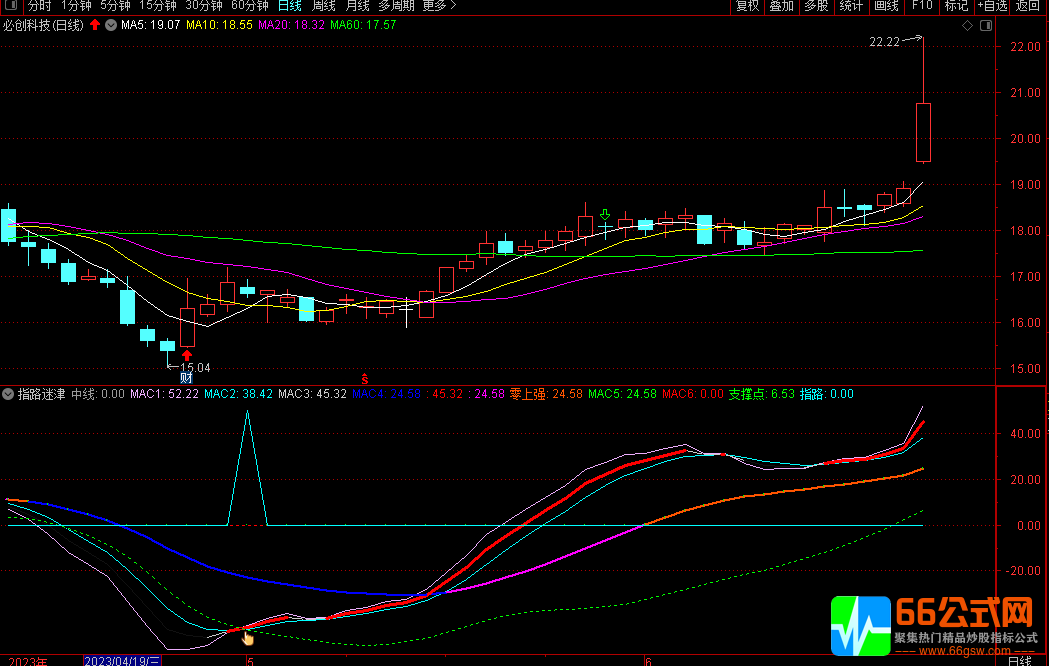Open the 复权 adjustment menu

coord(747,6)
